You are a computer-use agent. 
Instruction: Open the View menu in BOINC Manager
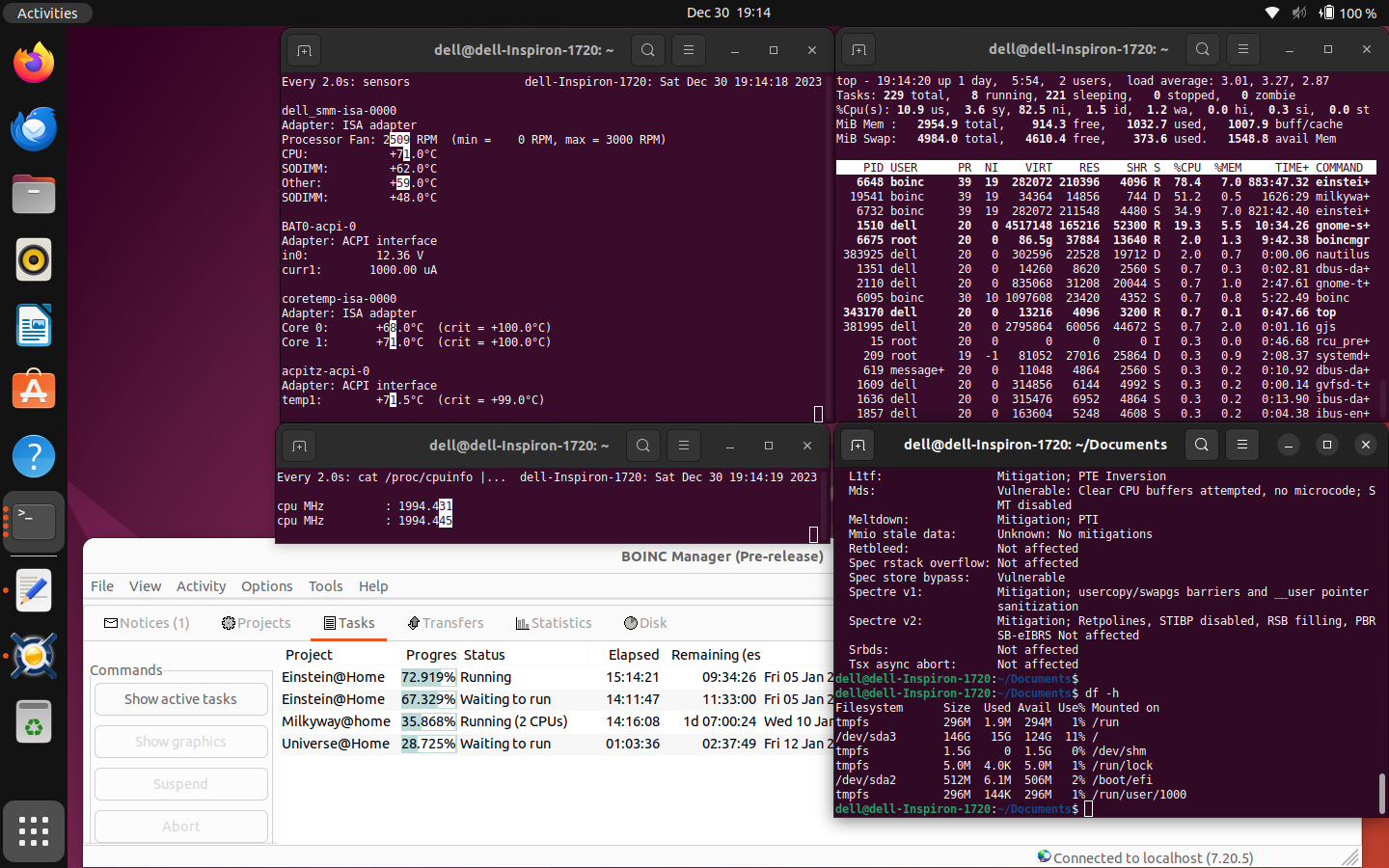click(x=146, y=586)
